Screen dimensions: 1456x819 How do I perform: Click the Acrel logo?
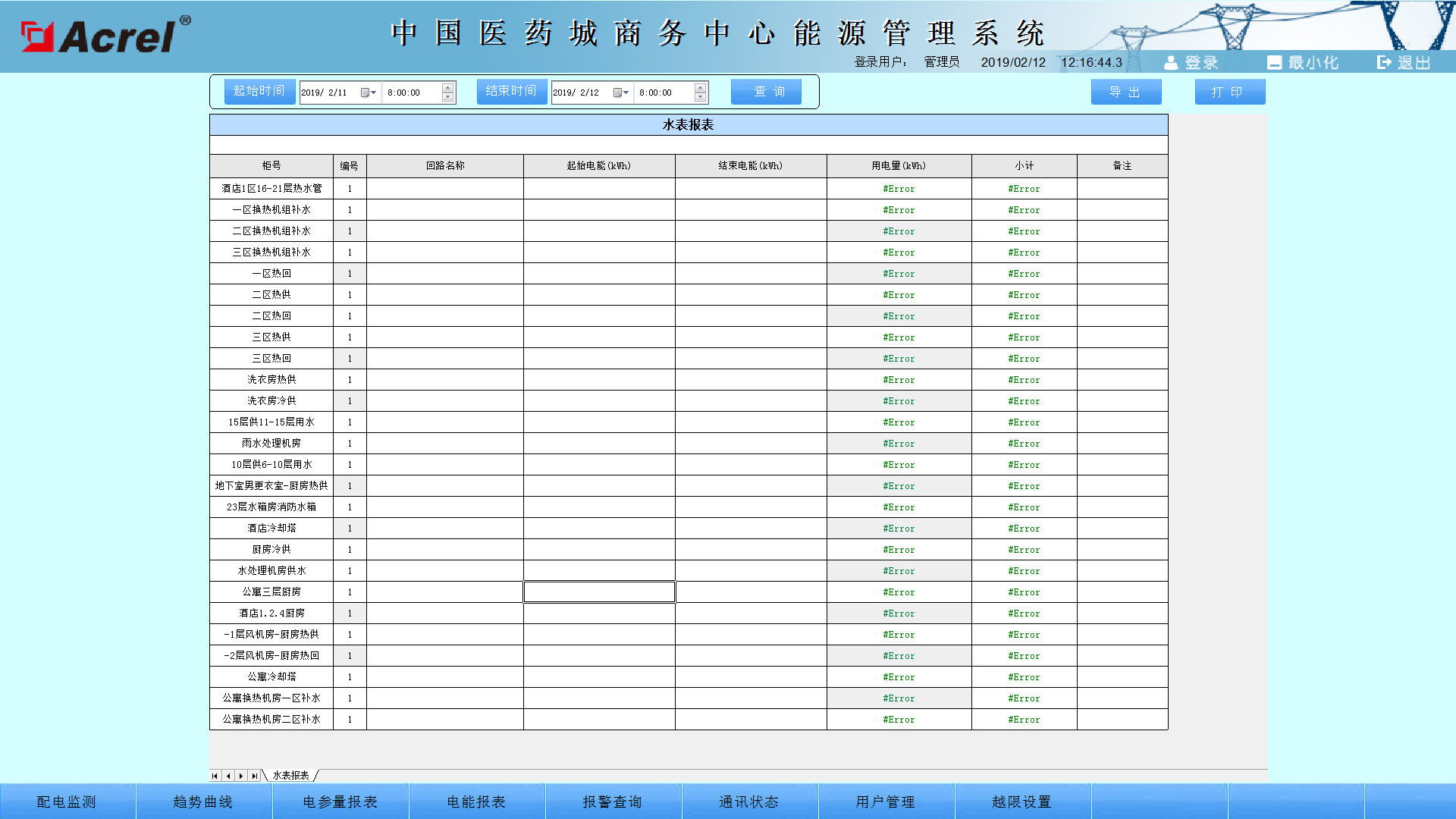(x=106, y=36)
